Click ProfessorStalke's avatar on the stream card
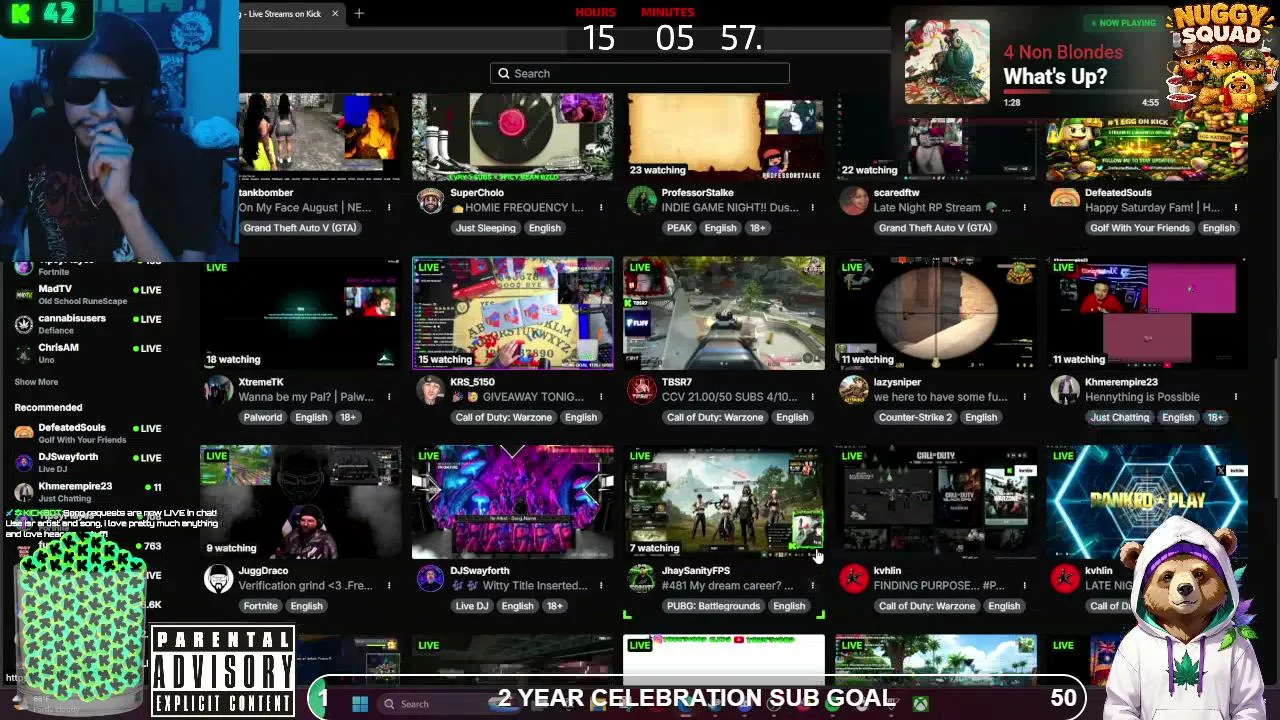 pos(642,200)
